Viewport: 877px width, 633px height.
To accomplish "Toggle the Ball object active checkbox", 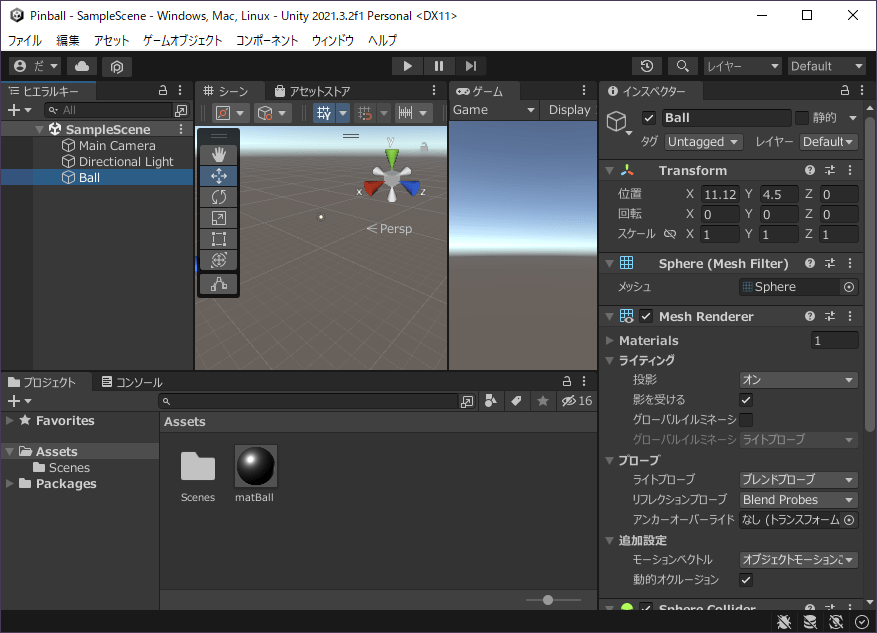I will click(649, 118).
